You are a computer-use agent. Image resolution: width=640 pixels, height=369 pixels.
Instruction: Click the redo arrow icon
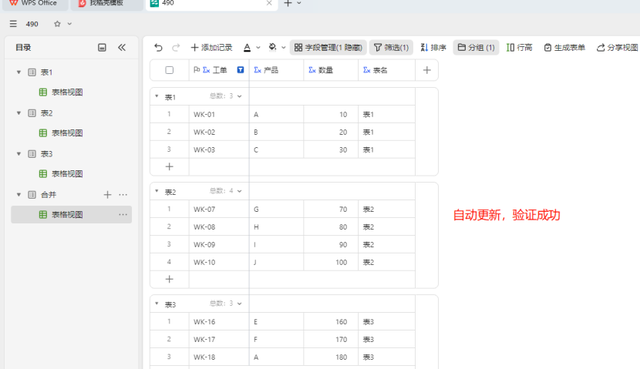(176, 48)
